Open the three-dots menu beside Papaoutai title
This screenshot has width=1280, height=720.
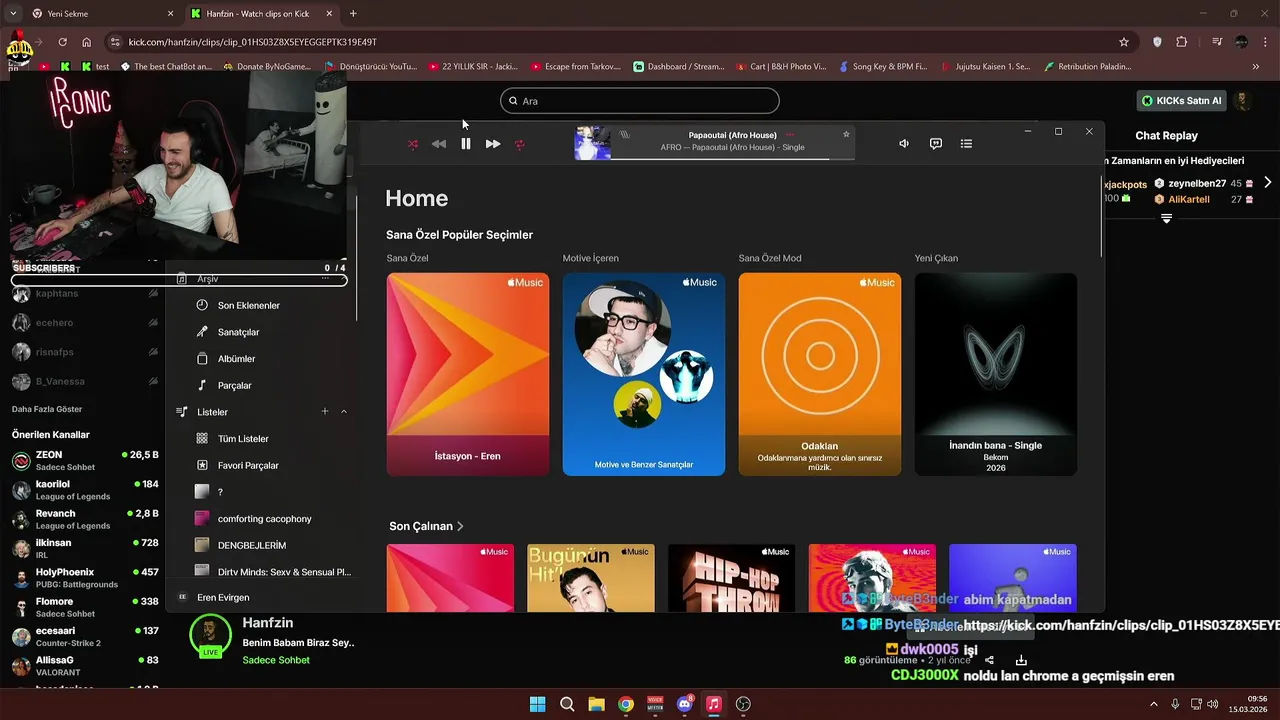tap(790, 135)
